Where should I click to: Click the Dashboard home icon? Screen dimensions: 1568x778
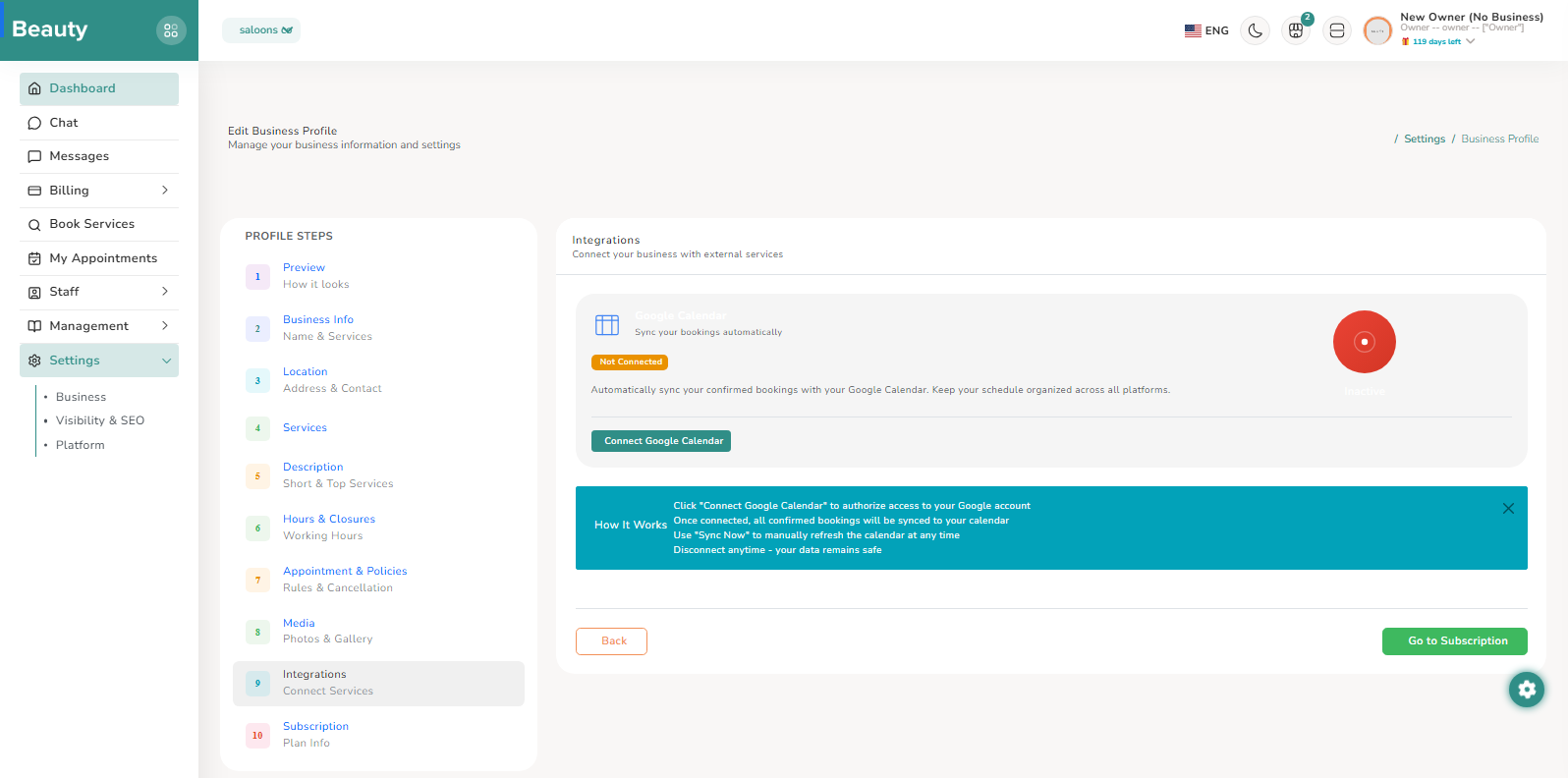[x=34, y=88]
